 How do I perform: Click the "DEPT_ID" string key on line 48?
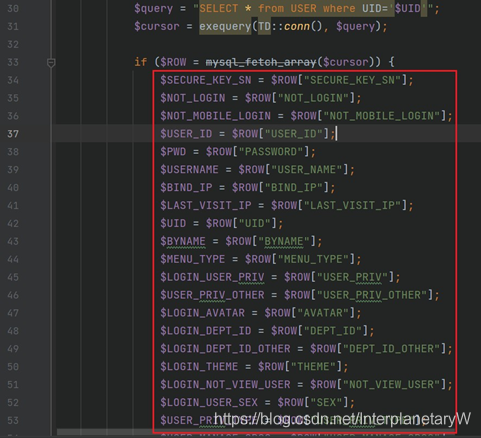pos(333,331)
